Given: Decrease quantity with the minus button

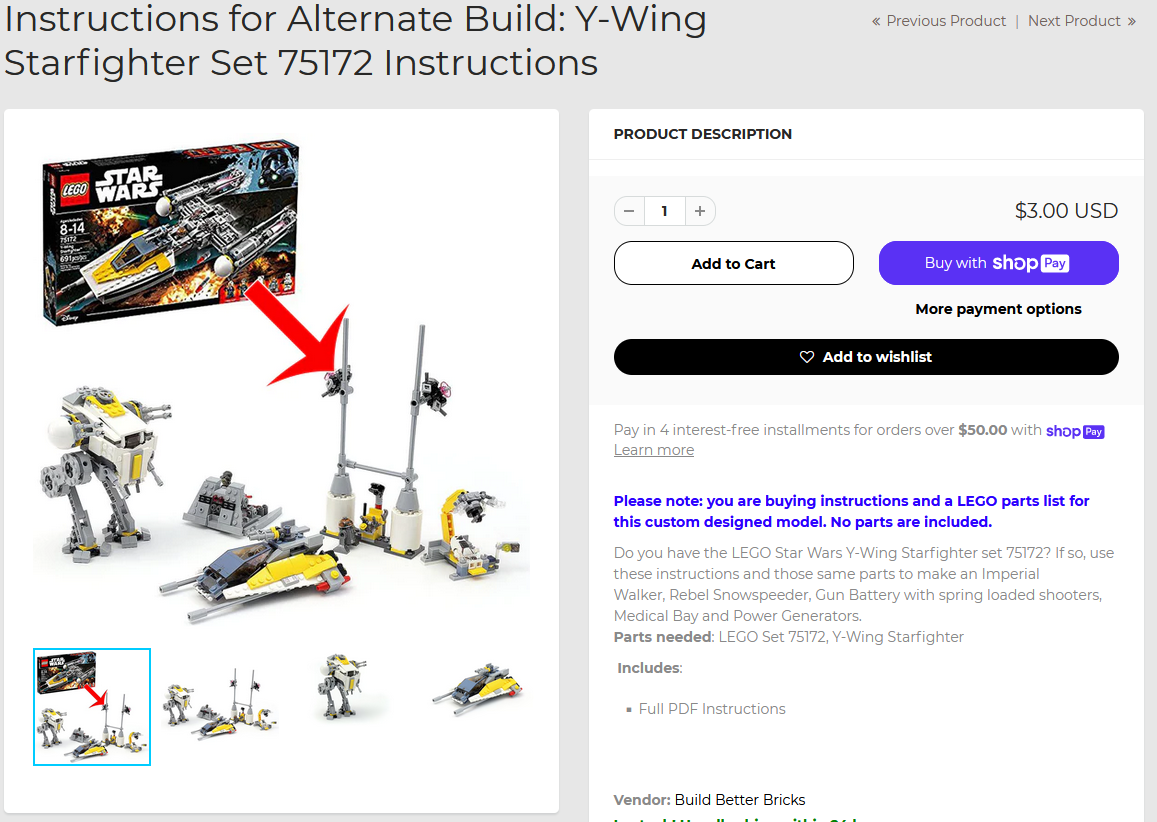Looking at the screenshot, I should pos(629,211).
